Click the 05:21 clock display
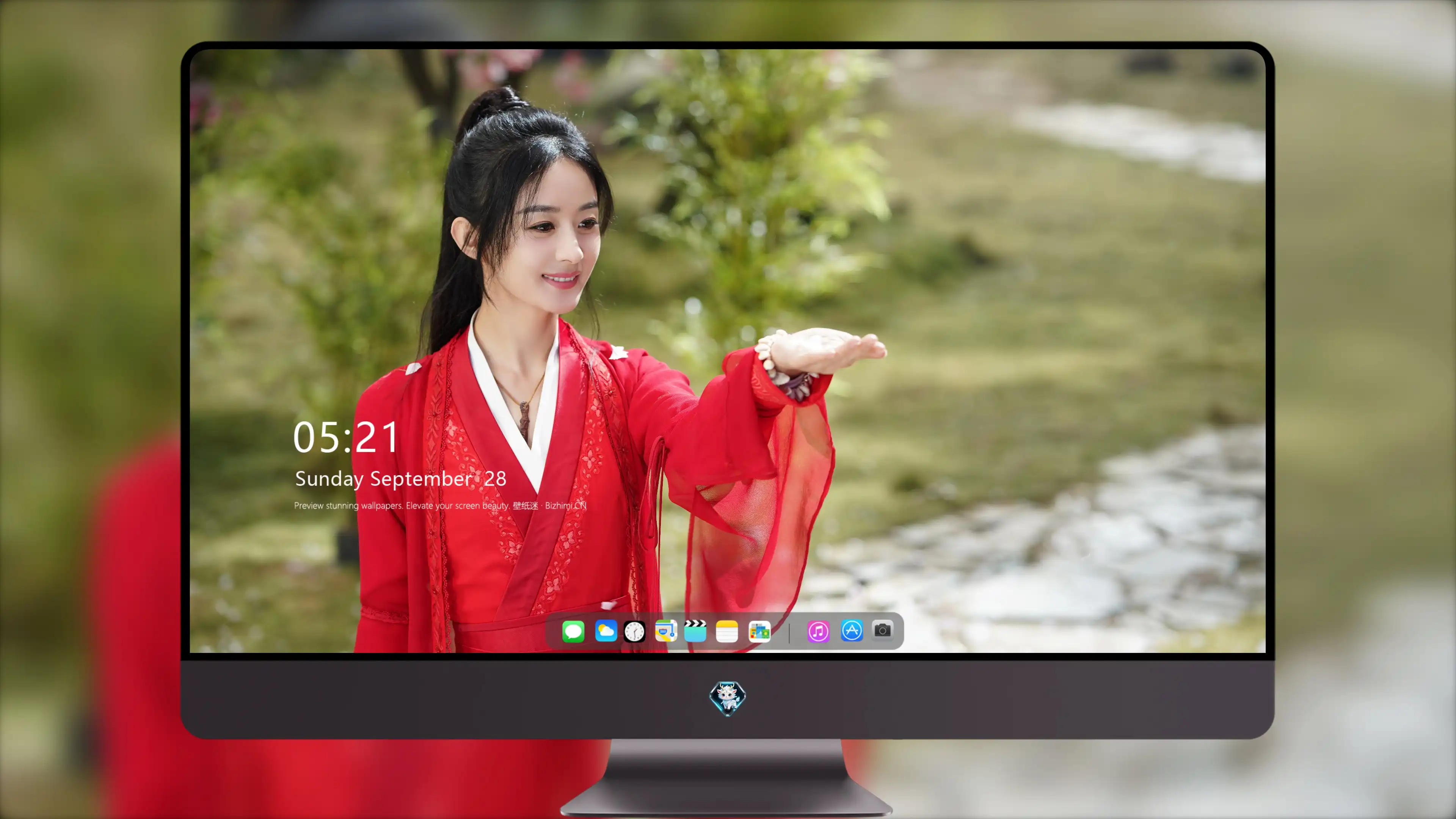 (346, 438)
